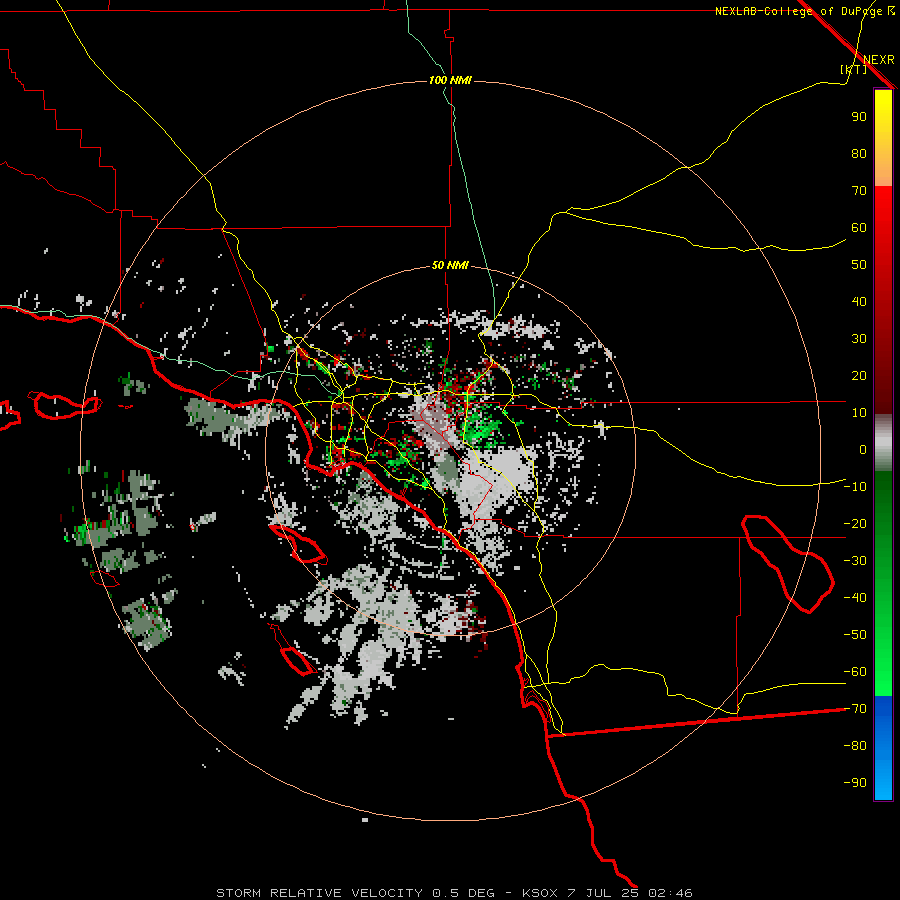Screen dimensions: 900x900
Task: Click the 60 value on the velocity scale
Action: [x=859, y=227]
